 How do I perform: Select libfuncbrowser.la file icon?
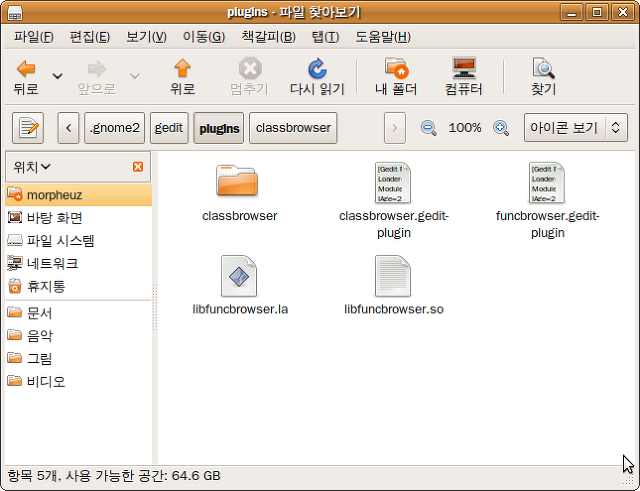[239, 276]
